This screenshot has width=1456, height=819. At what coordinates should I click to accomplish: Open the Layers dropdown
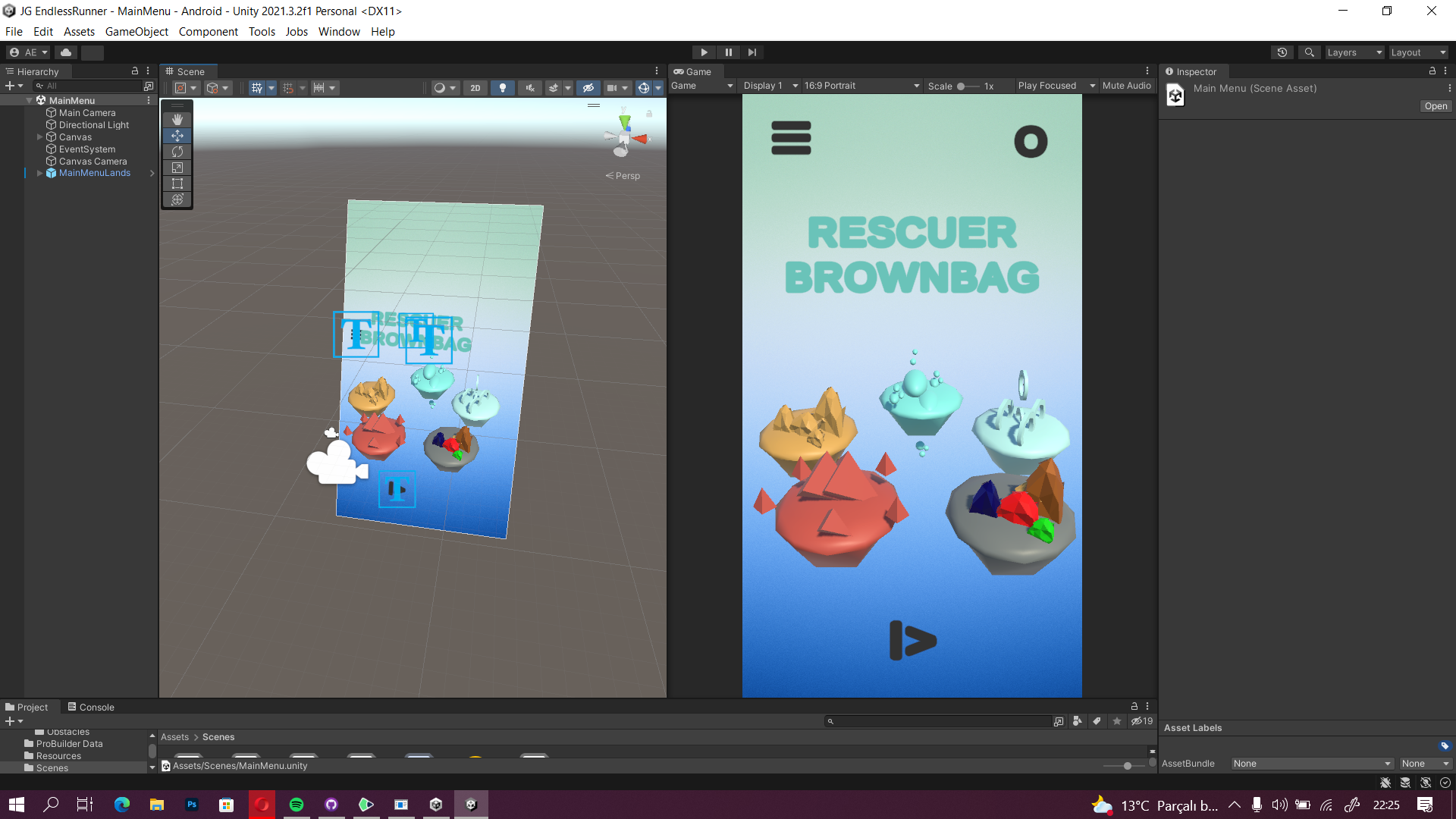(1354, 52)
